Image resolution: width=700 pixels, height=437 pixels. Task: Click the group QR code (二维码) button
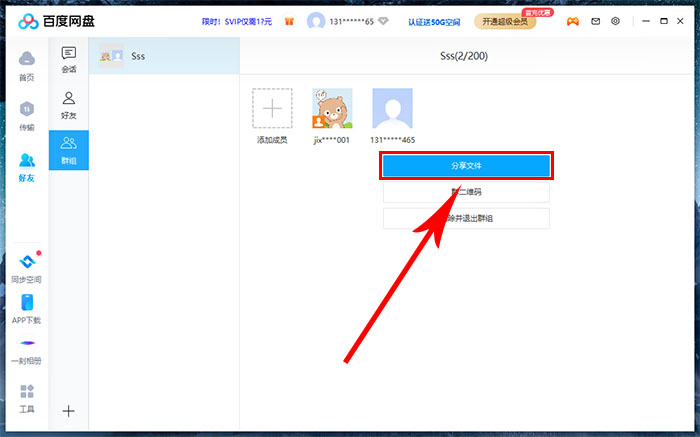[x=466, y=192]
